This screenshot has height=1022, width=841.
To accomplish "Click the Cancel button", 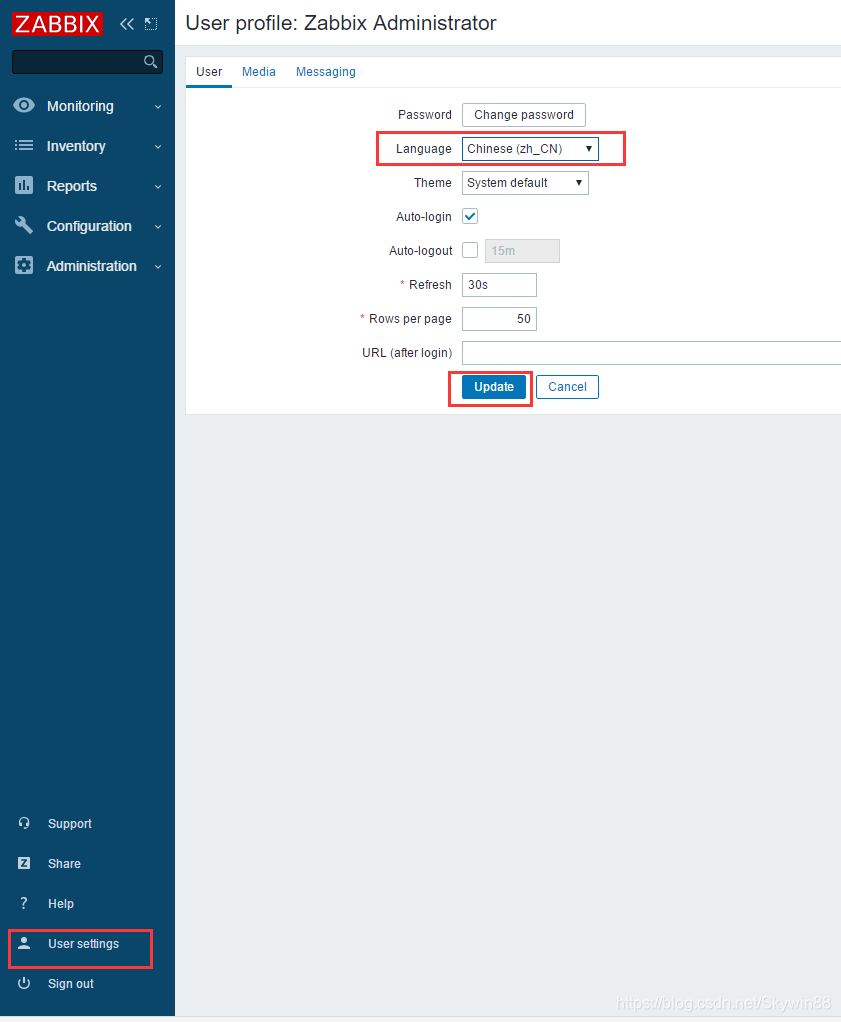I will tap(567, 387).
